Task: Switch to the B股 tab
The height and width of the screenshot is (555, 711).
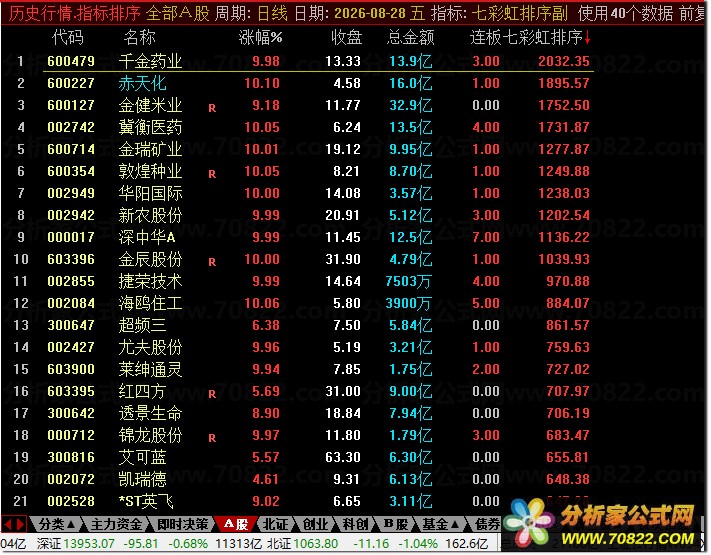Action: tap(395, 525)
